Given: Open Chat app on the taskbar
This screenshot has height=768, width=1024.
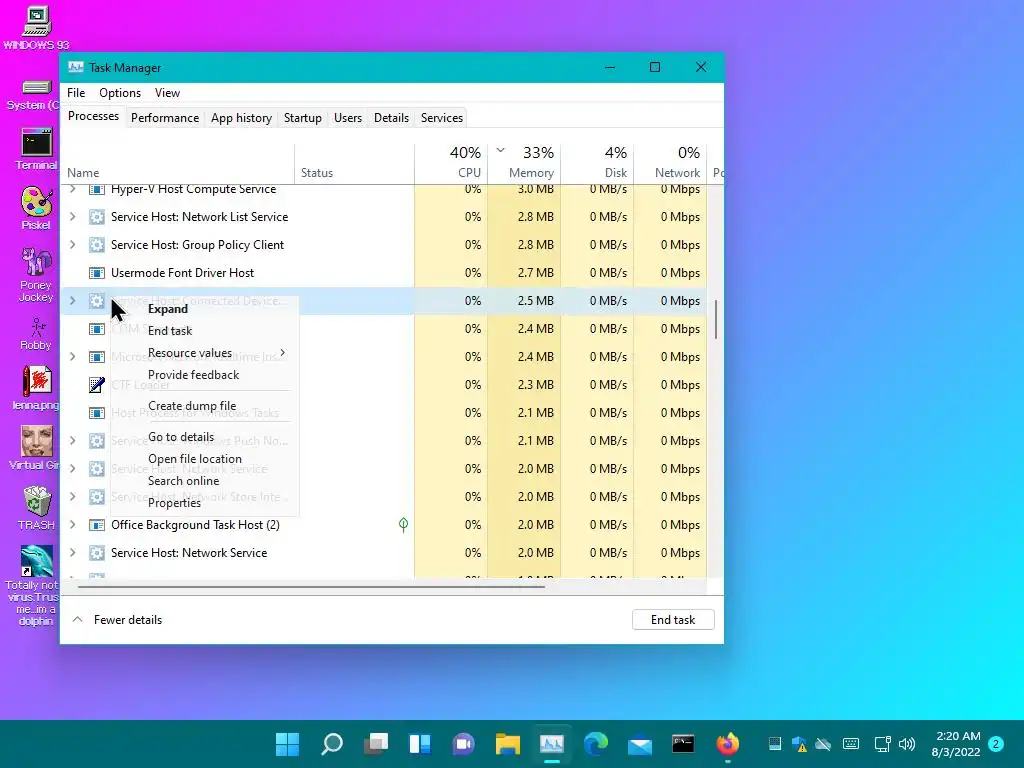Looking at the screenshot, I should [464, 744].
